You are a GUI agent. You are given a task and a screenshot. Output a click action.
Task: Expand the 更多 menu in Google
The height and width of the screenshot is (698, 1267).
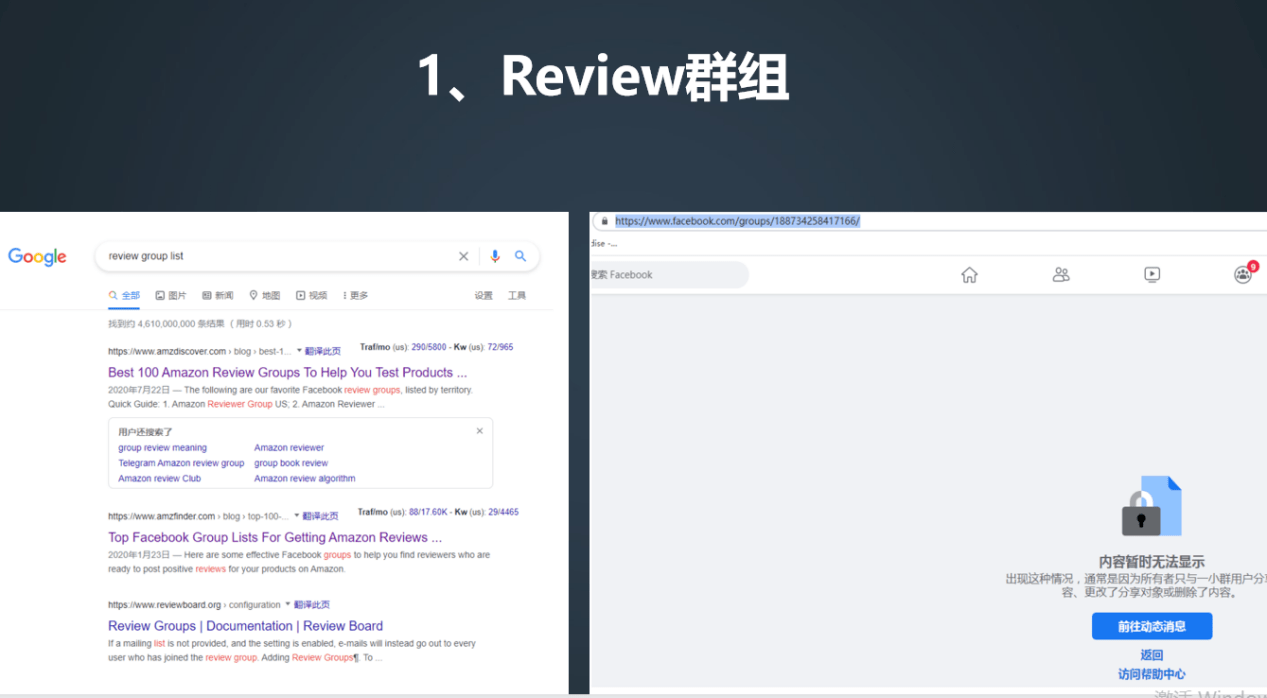pyautogui.click(x=355, y=296)
